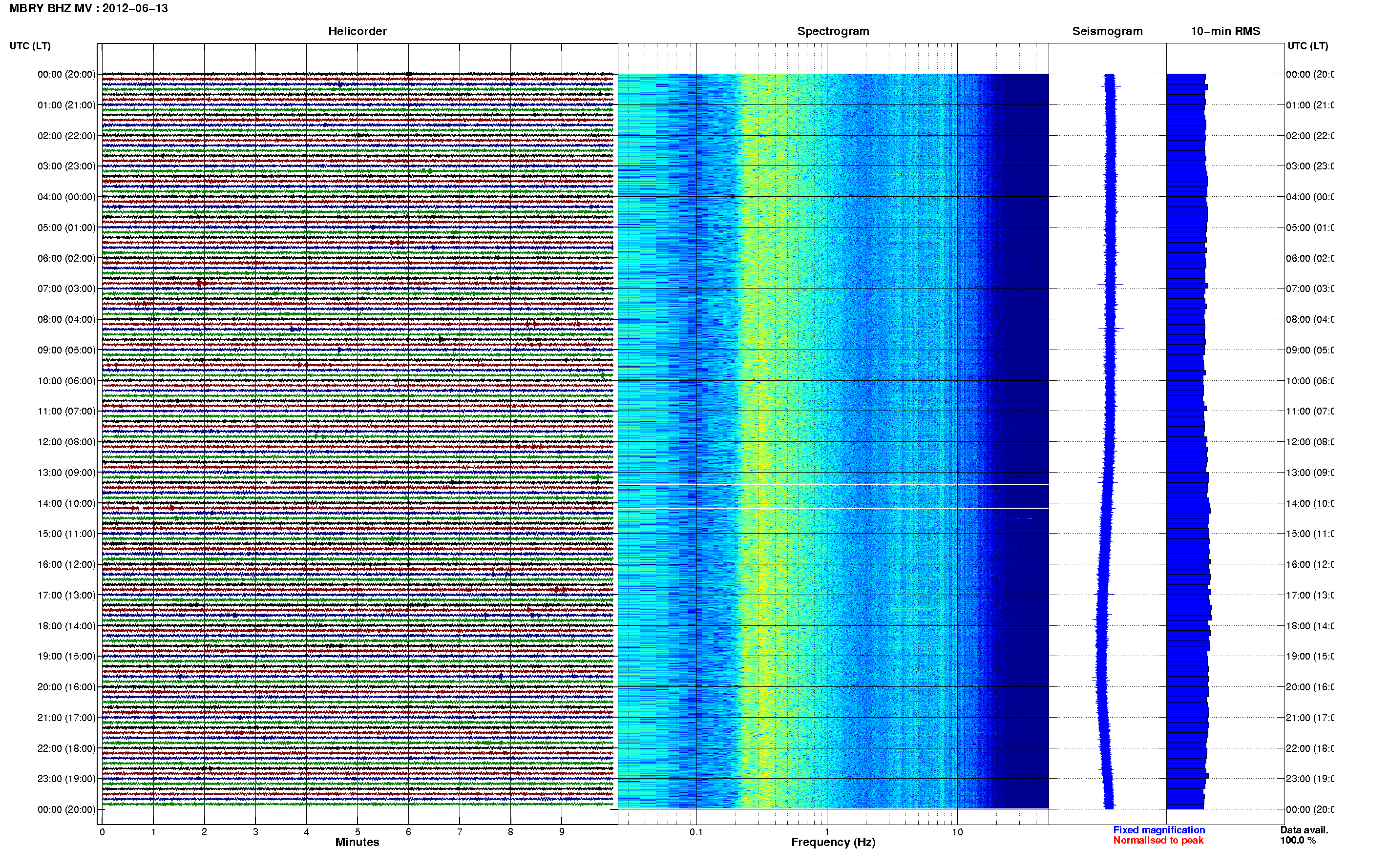Click left time label '20:00 (16:00)'
Image resolution: width=1389 pixels, height=868 pixels.
point(66,687)
